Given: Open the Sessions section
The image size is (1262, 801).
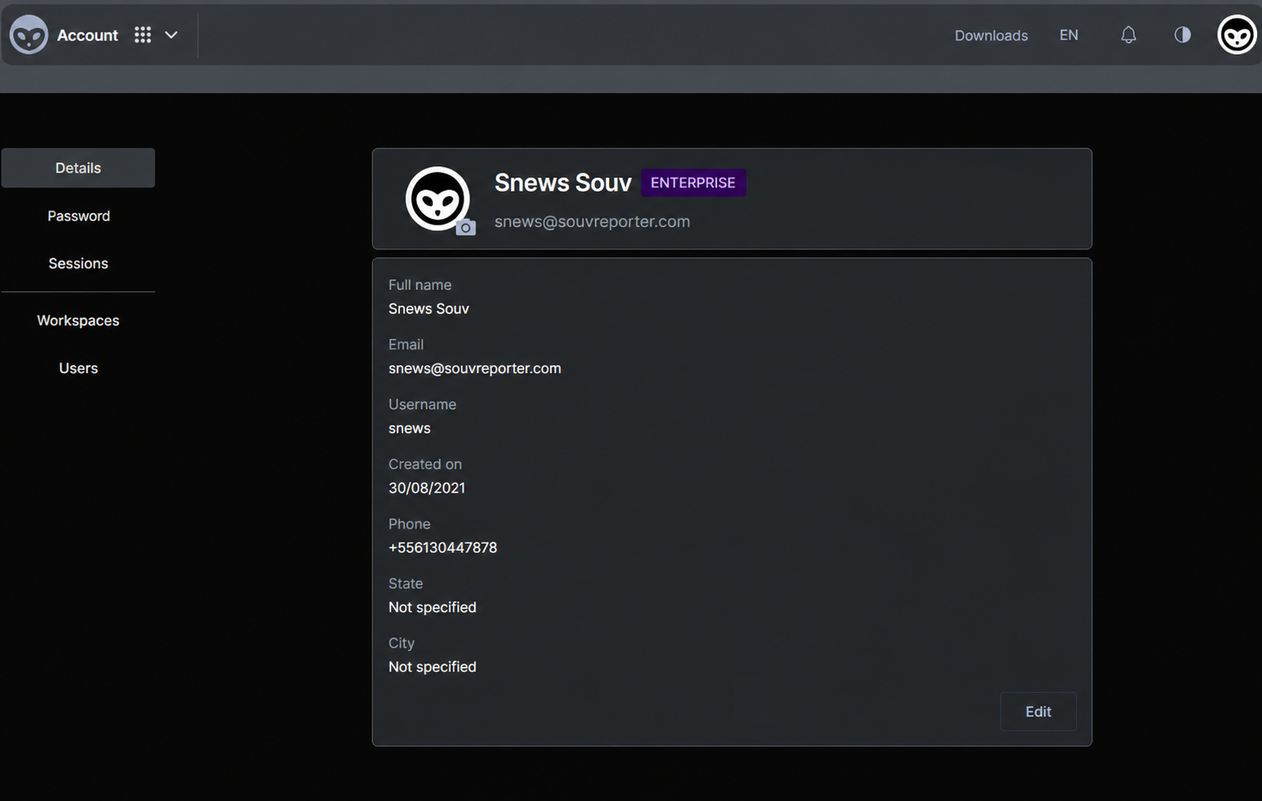Looking at the screenshot, I should (78, 264).
